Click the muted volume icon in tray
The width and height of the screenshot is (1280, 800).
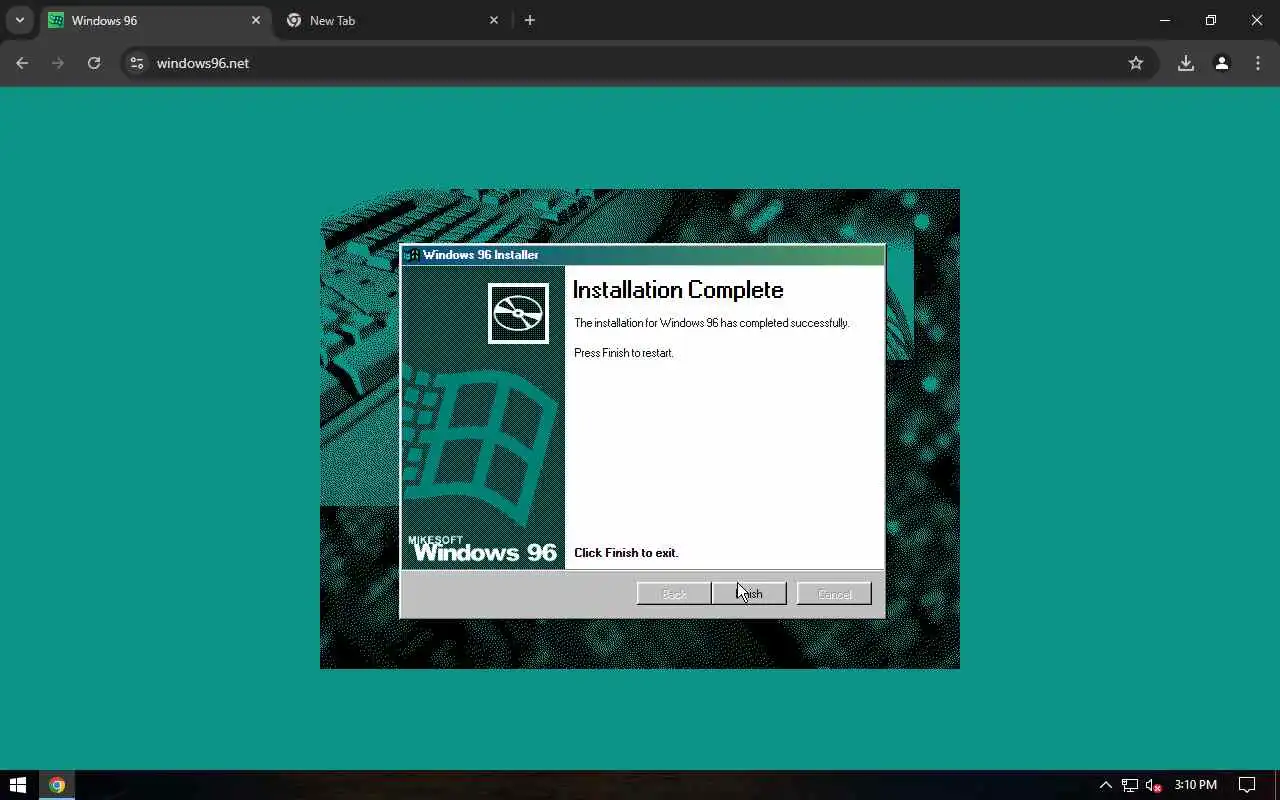1154,785
